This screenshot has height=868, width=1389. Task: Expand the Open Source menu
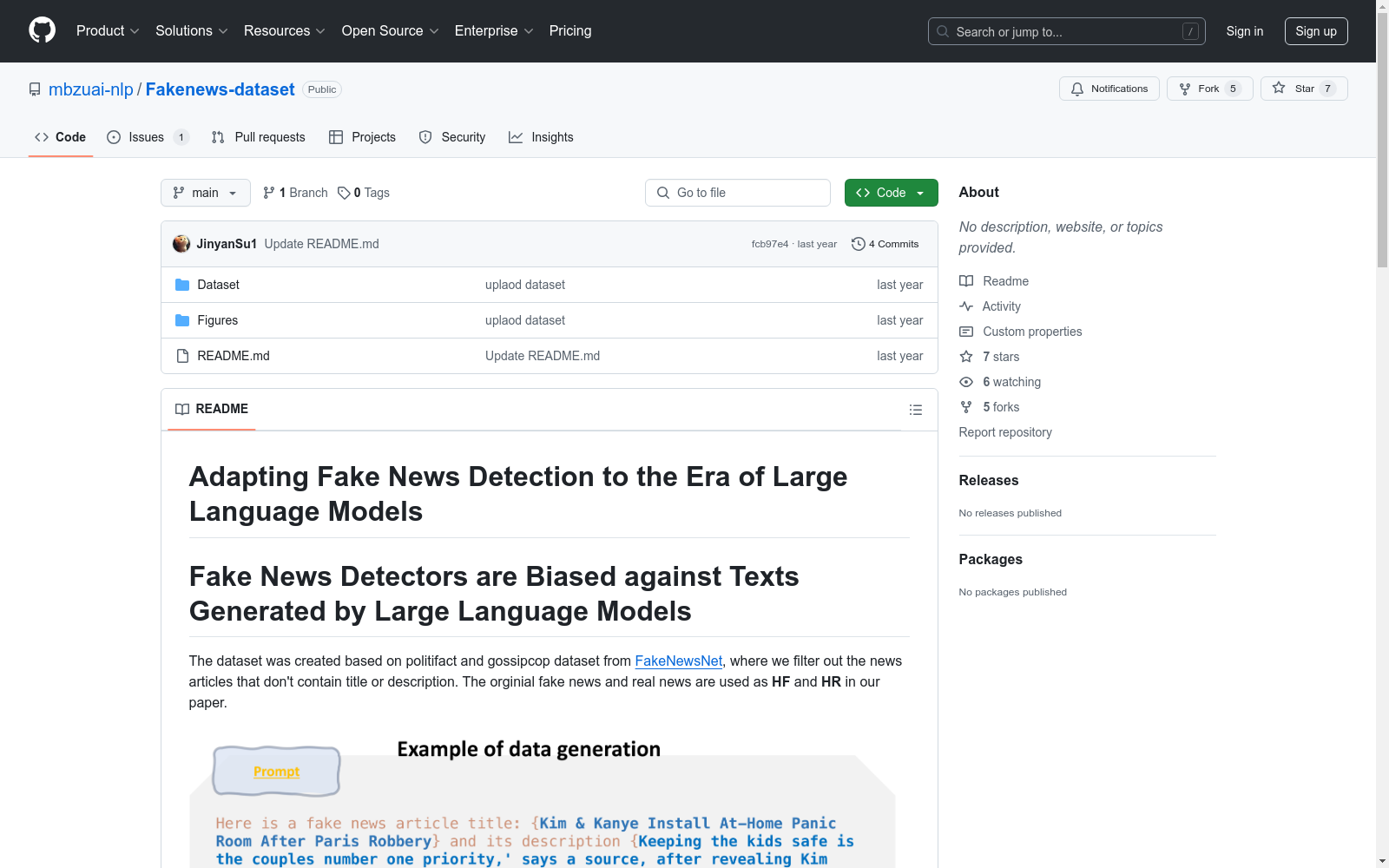tap(391, 30)
